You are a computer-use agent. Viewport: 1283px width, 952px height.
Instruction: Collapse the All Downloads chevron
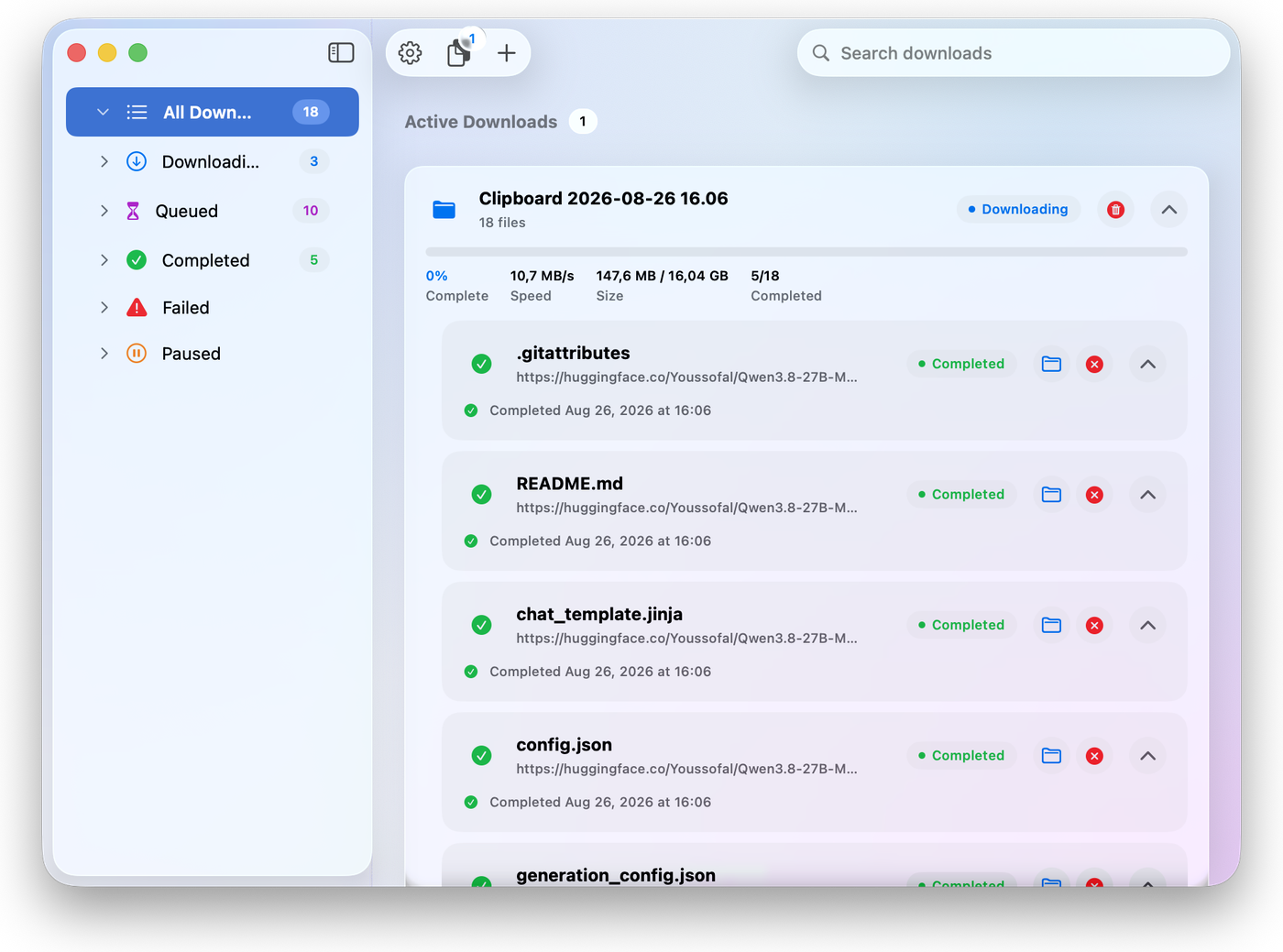tap(103, 112)
